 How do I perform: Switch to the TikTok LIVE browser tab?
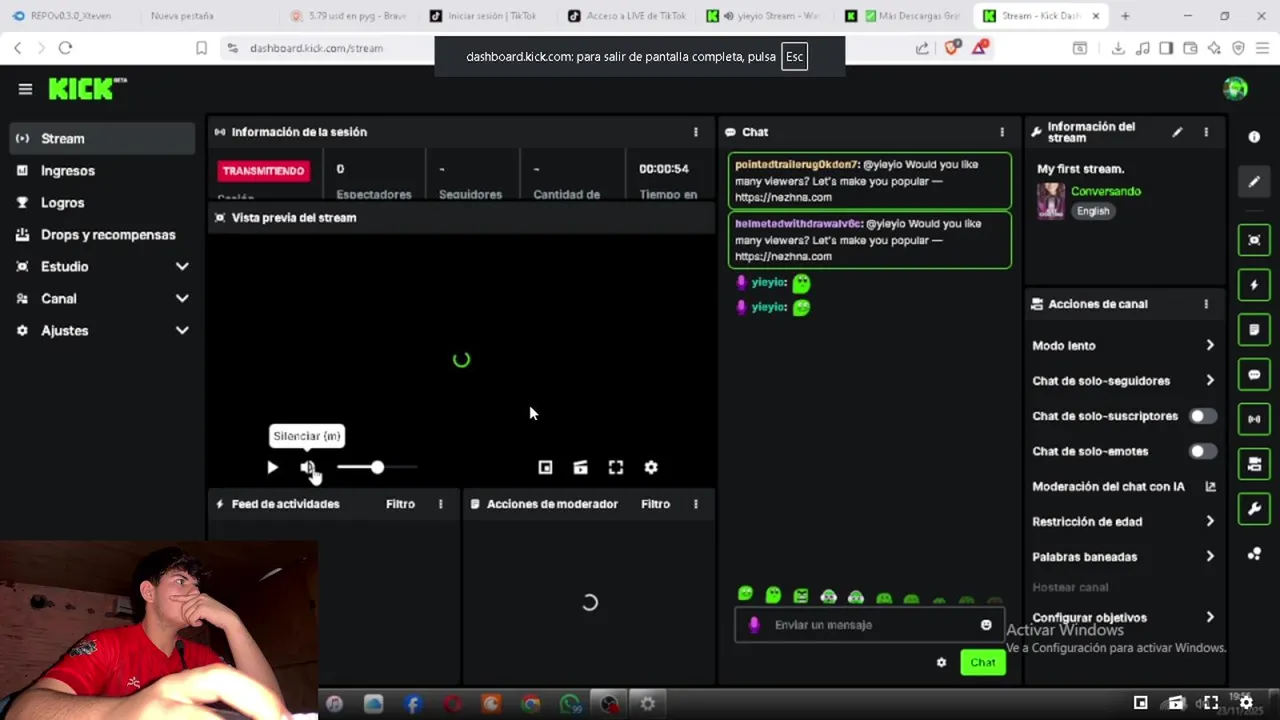[x=628, y=16]
